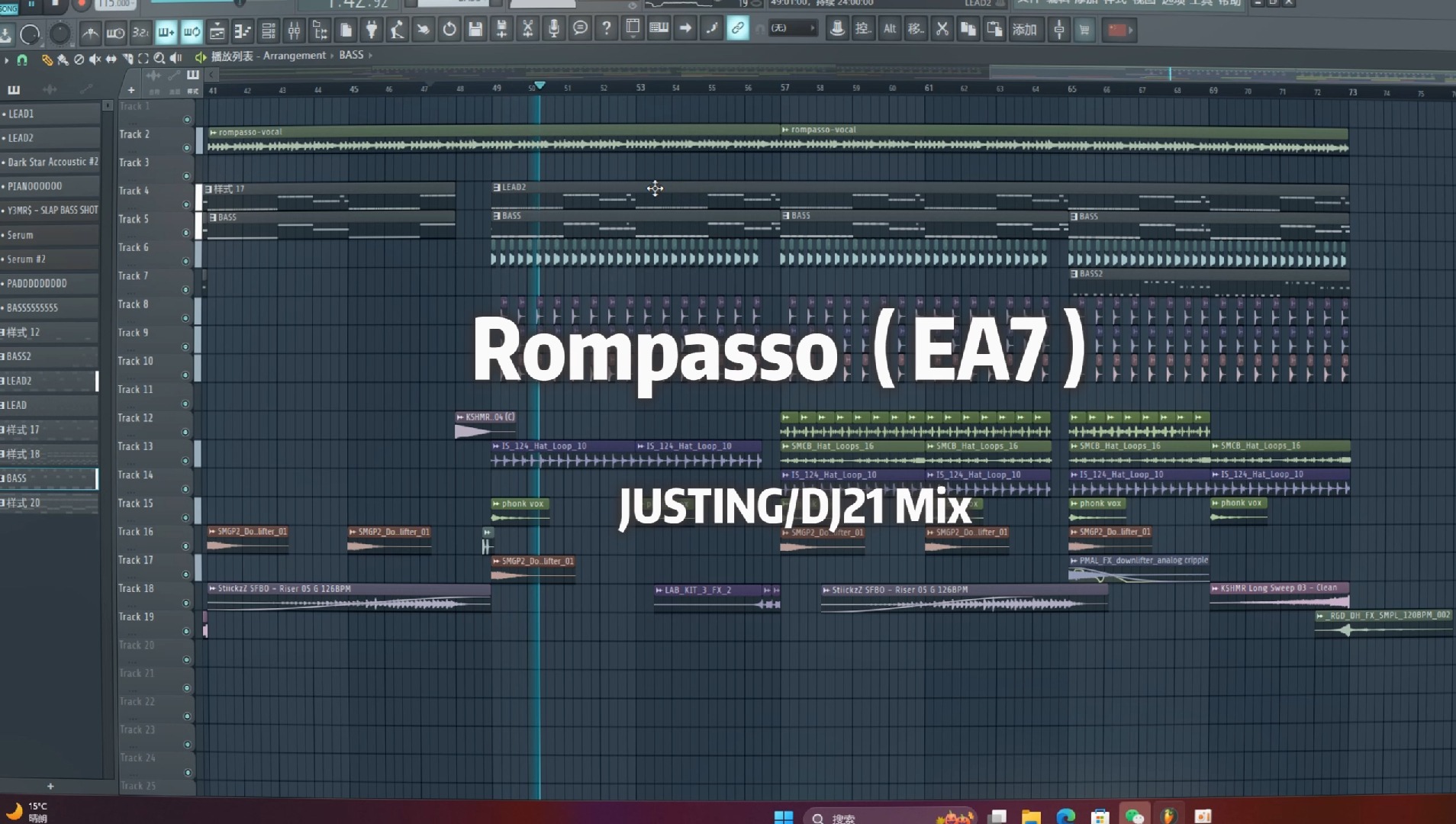This screenshot has height=824, width=1456.
Task: Show the pattern clips picker tab
Action: [x=14, y=90]
